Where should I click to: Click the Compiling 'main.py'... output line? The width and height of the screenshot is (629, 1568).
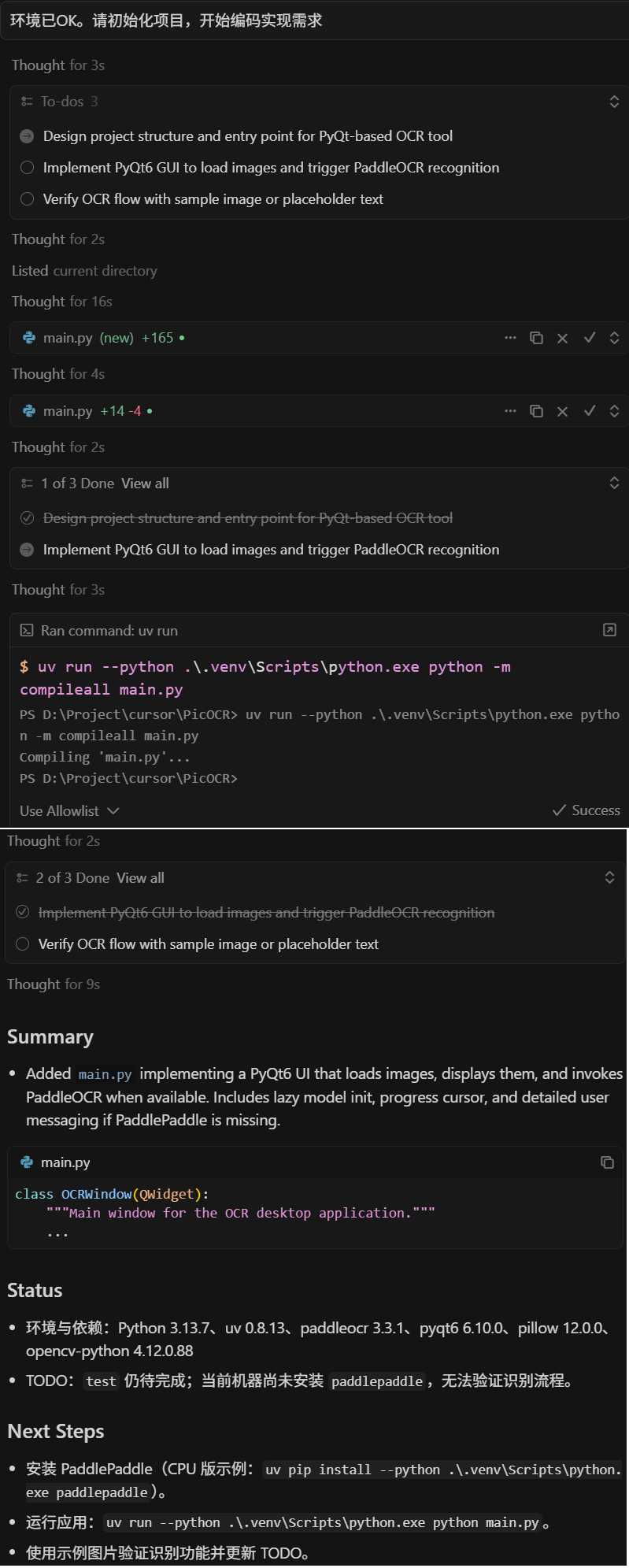coord(105,757)
